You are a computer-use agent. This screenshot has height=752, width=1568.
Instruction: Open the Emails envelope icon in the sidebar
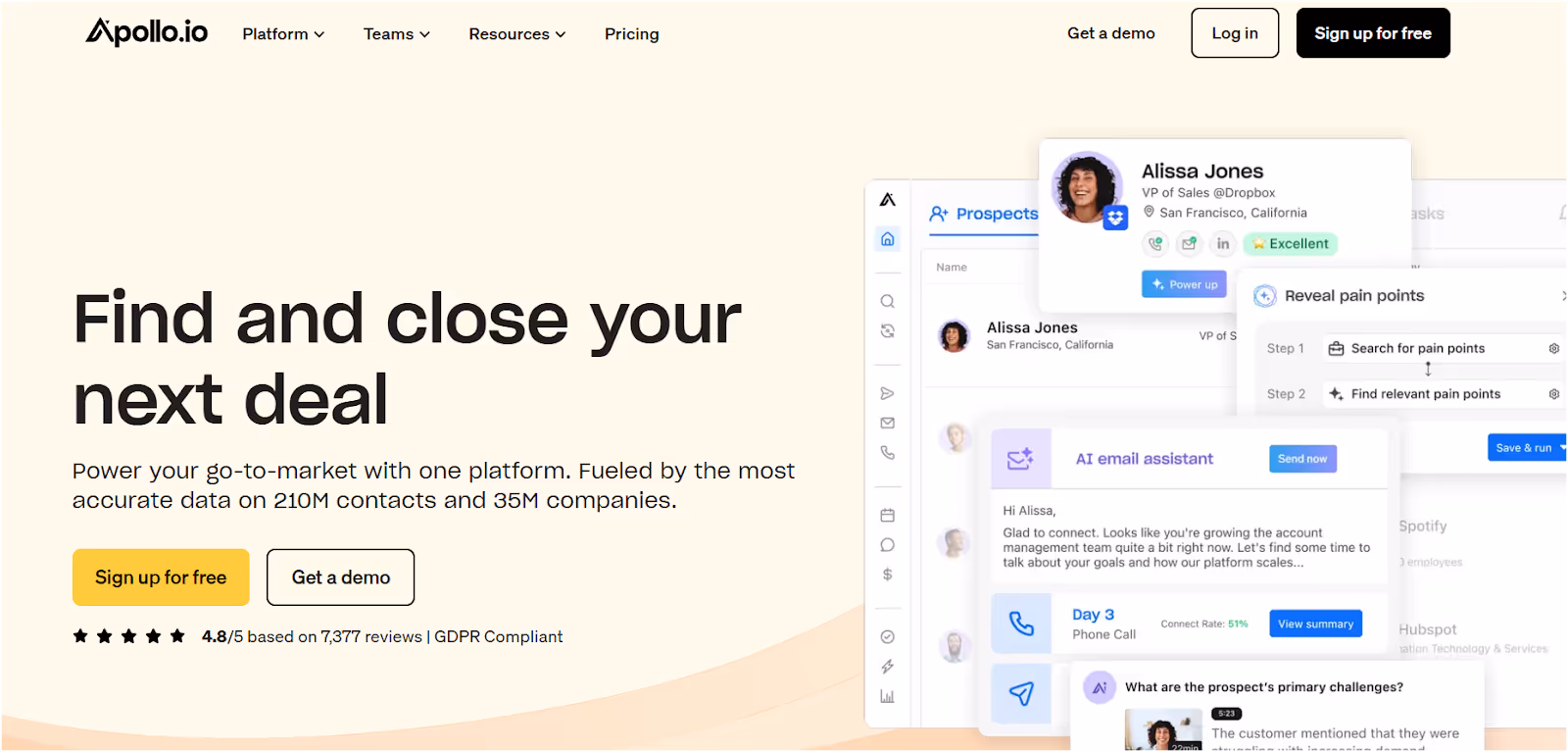(x=888, y=424)
